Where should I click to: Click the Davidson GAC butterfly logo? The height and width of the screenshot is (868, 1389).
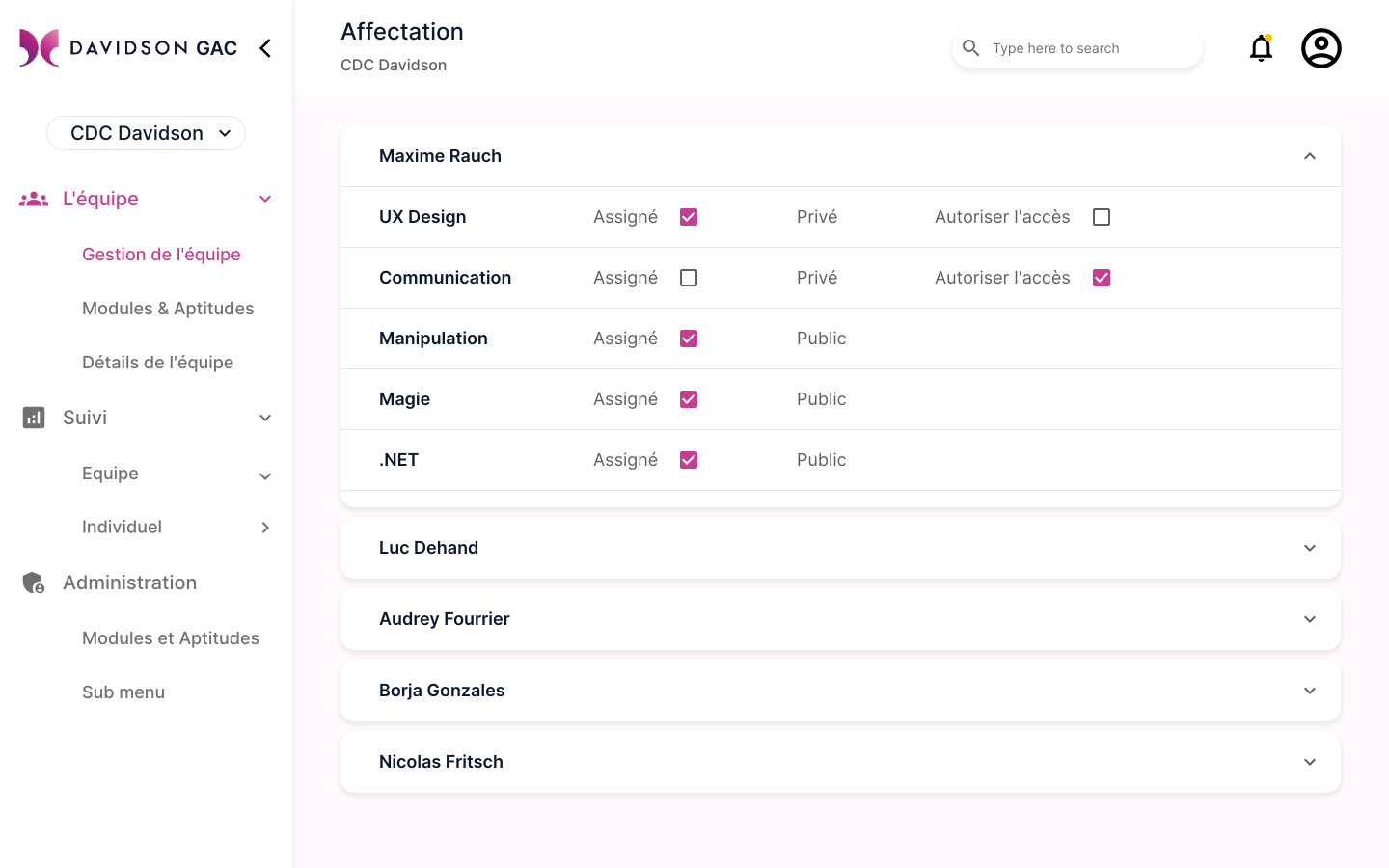pyautogui.click(x=40, y=48)
